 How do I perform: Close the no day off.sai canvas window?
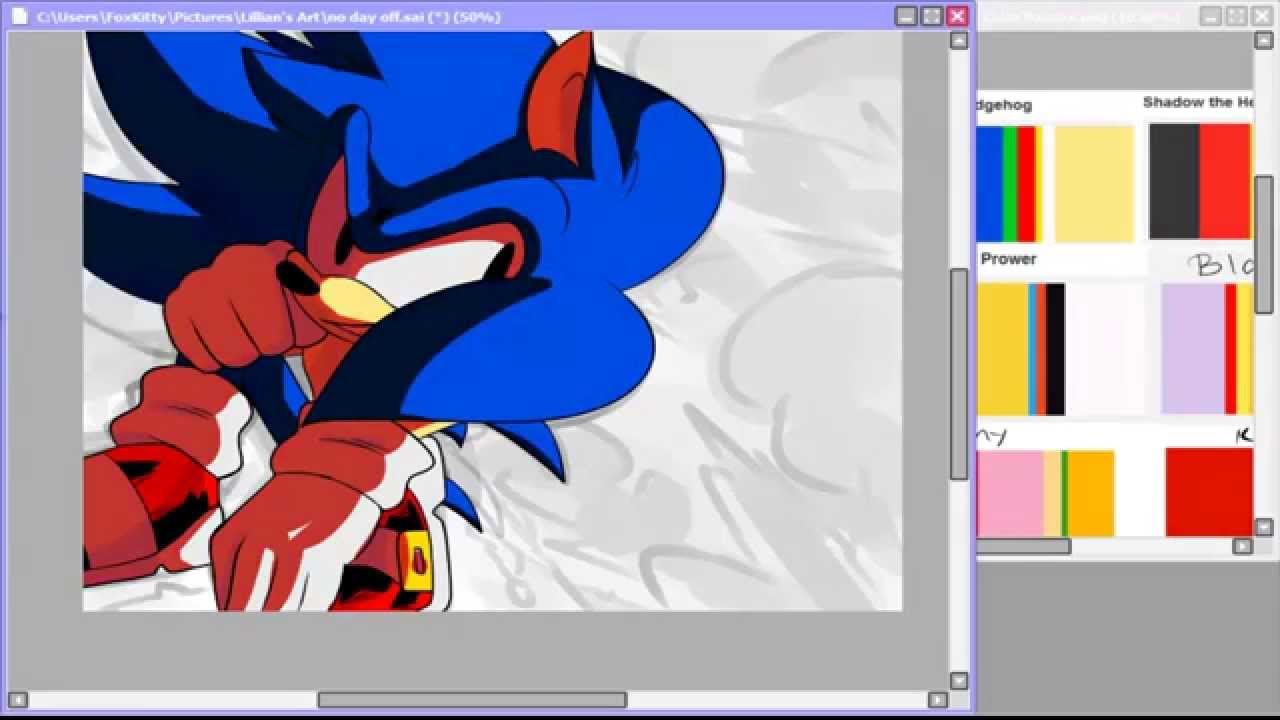click(958, 16)
